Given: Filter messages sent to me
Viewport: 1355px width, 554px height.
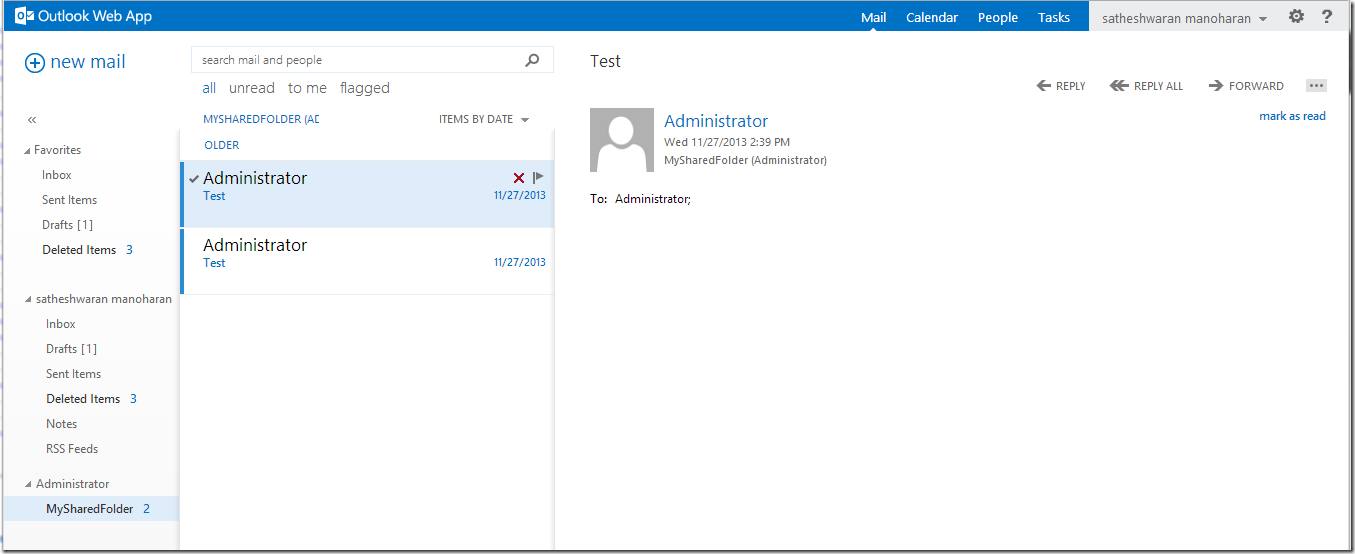Looking at the screenshot, I should click(307, 88).
